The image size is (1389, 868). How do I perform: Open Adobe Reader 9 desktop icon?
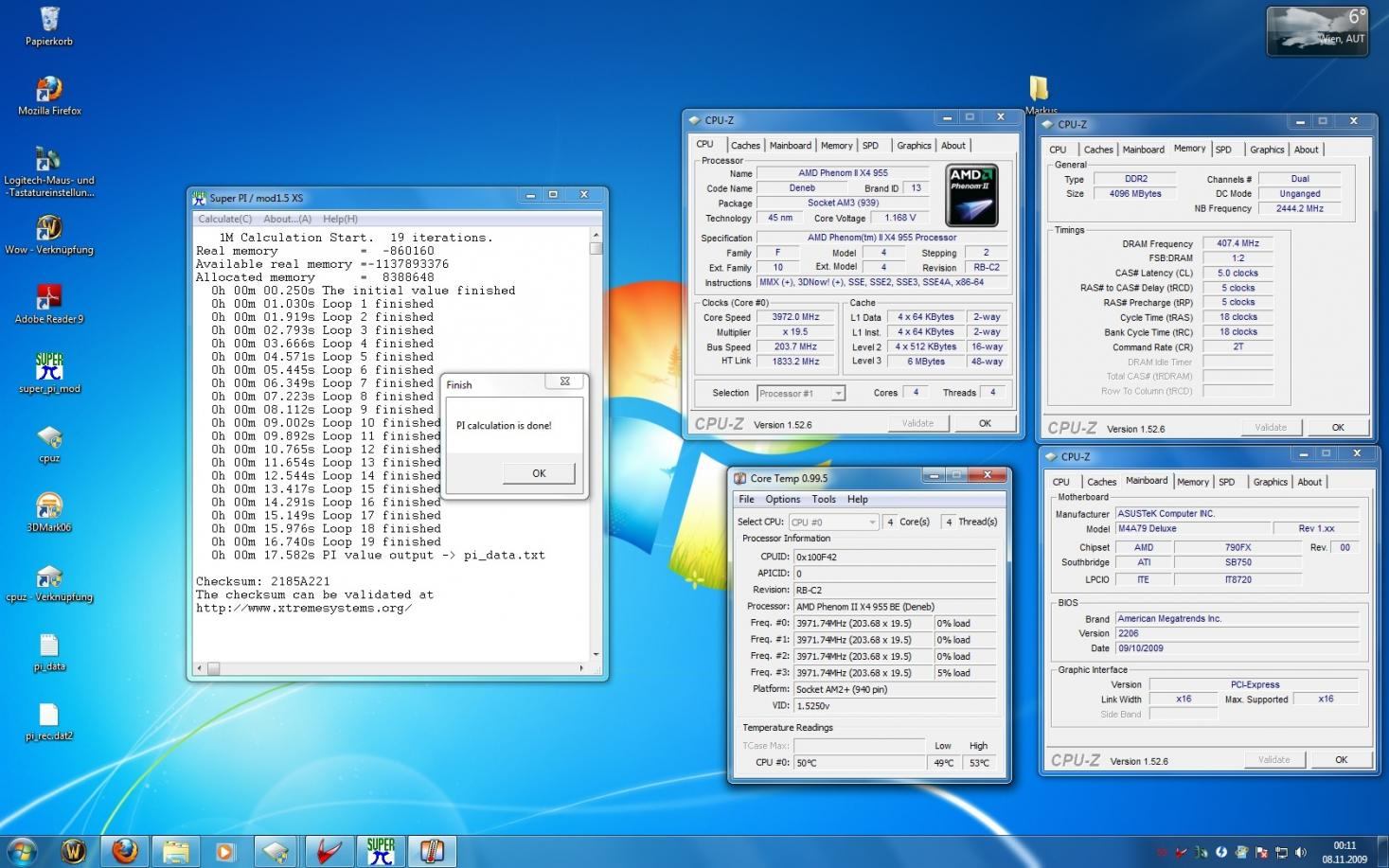49,298
